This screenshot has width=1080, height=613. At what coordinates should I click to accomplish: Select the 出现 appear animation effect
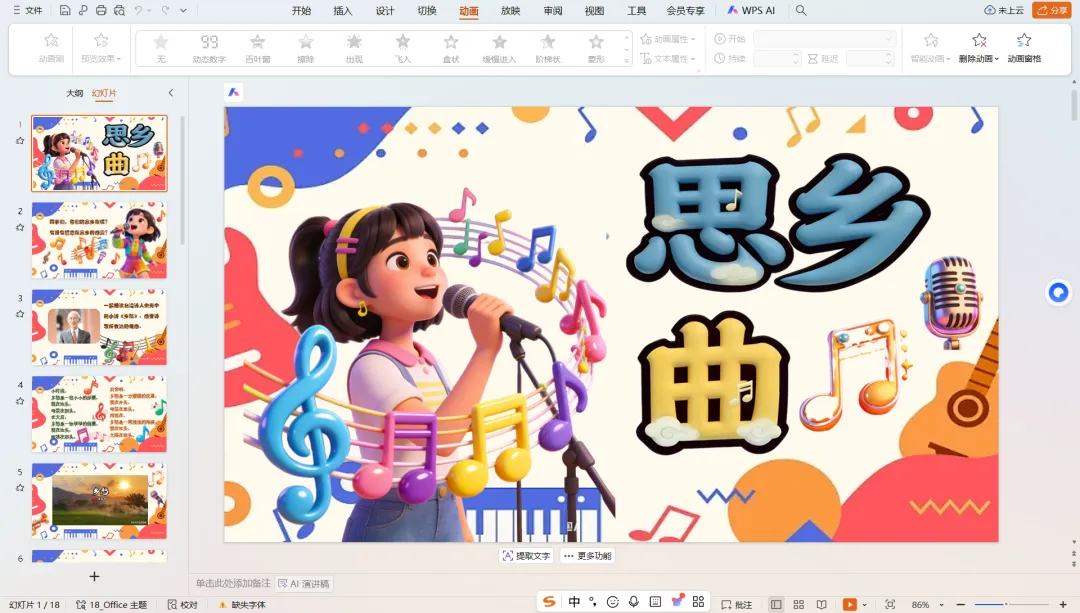click(x=354, y=48)
